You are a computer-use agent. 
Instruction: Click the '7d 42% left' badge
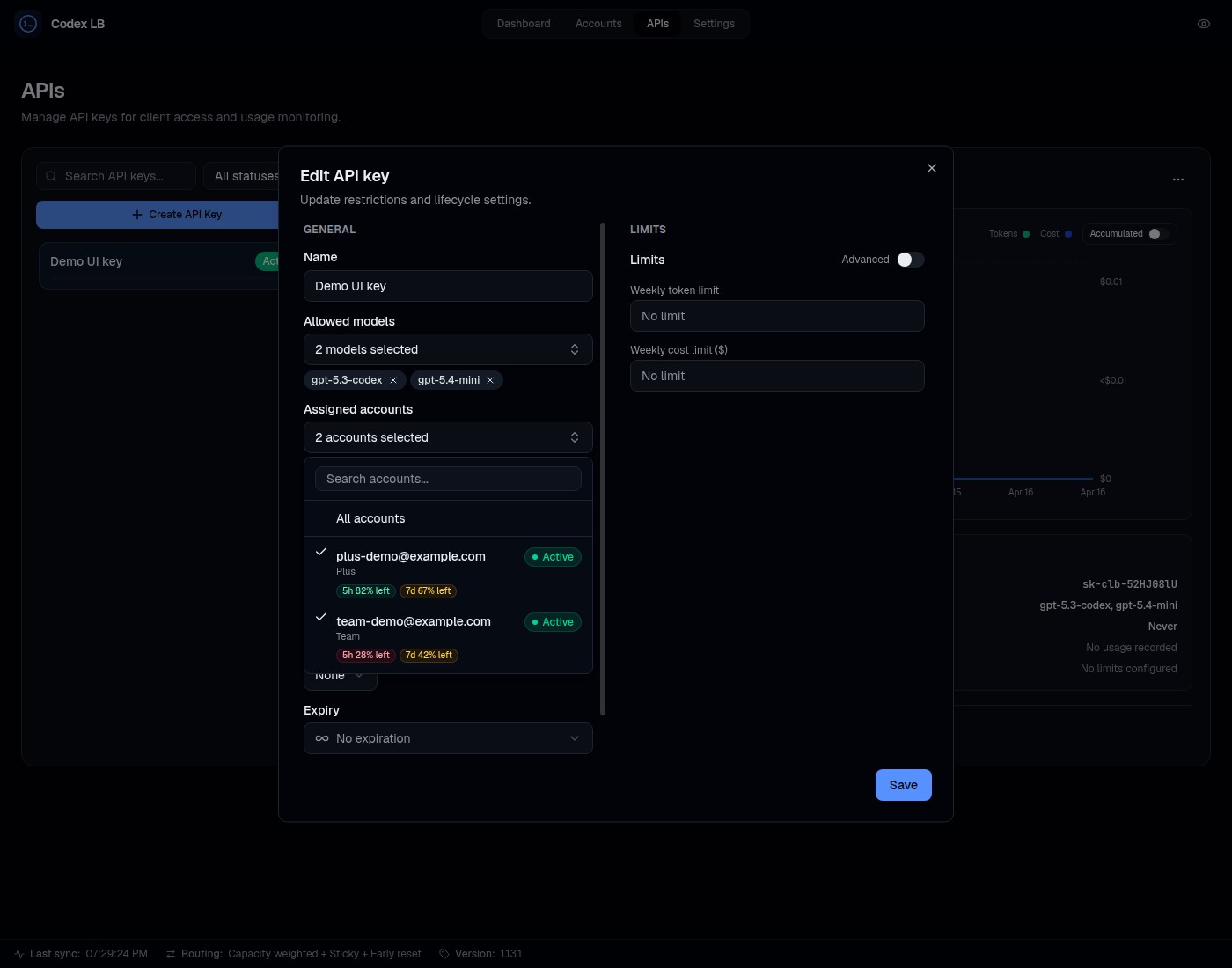pos(429,656)
